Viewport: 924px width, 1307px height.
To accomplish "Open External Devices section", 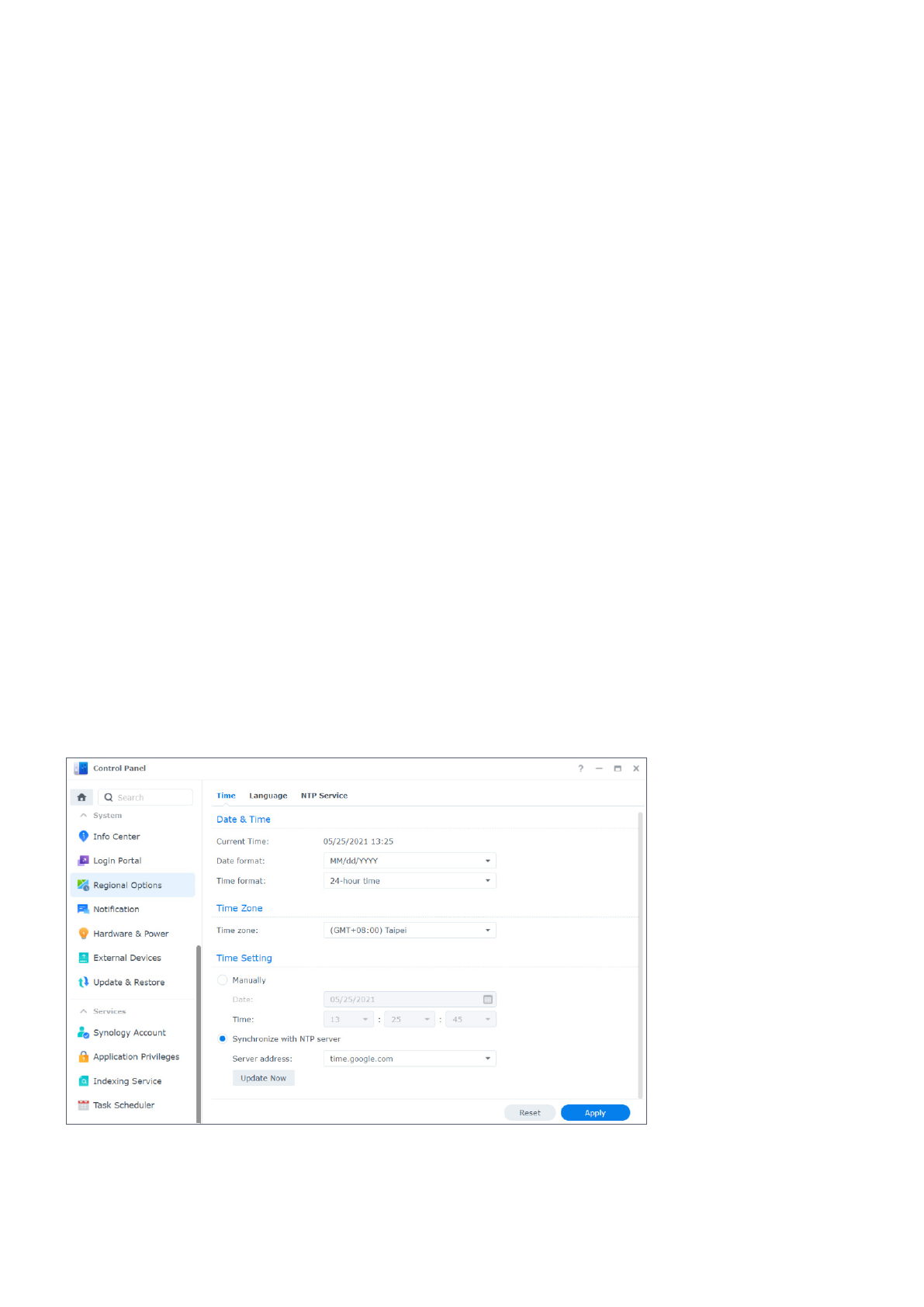I will pyautogui.click(x=127, y=958).
